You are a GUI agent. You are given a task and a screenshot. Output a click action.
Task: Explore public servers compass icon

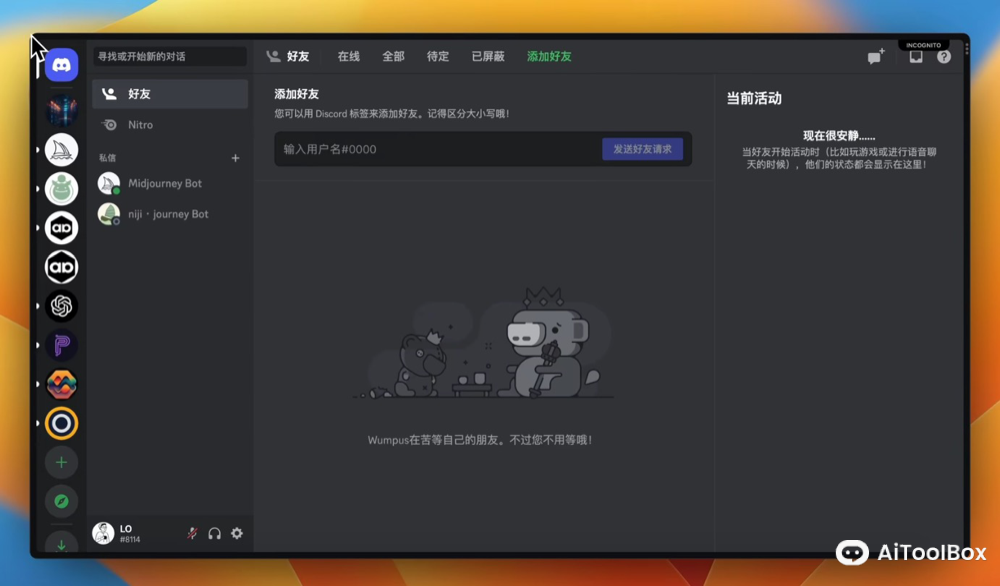61,501
